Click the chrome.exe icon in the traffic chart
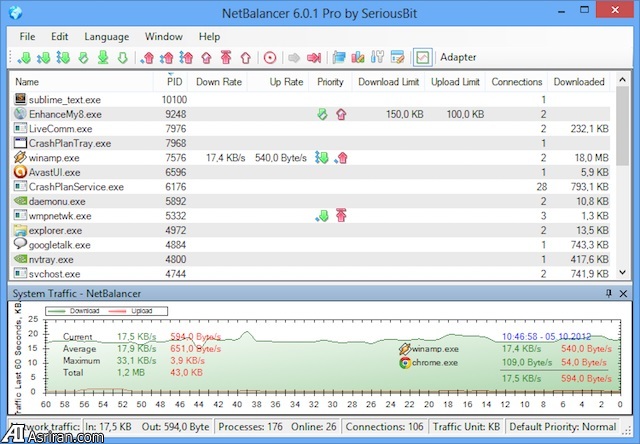640x444 pixels. [404, 362]
